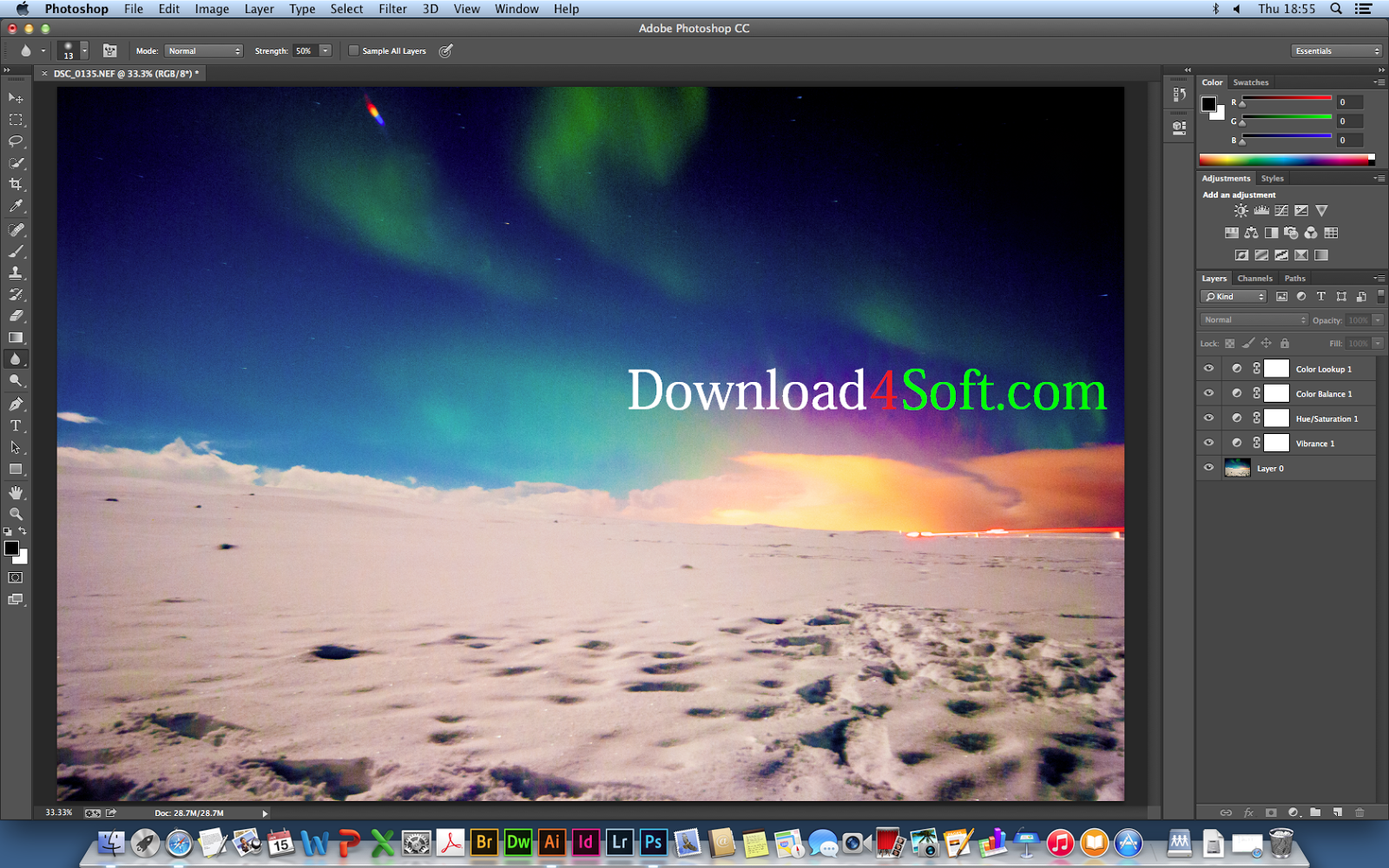
Task: Select the Path Selection tool
Action: [x=16, y=448]
